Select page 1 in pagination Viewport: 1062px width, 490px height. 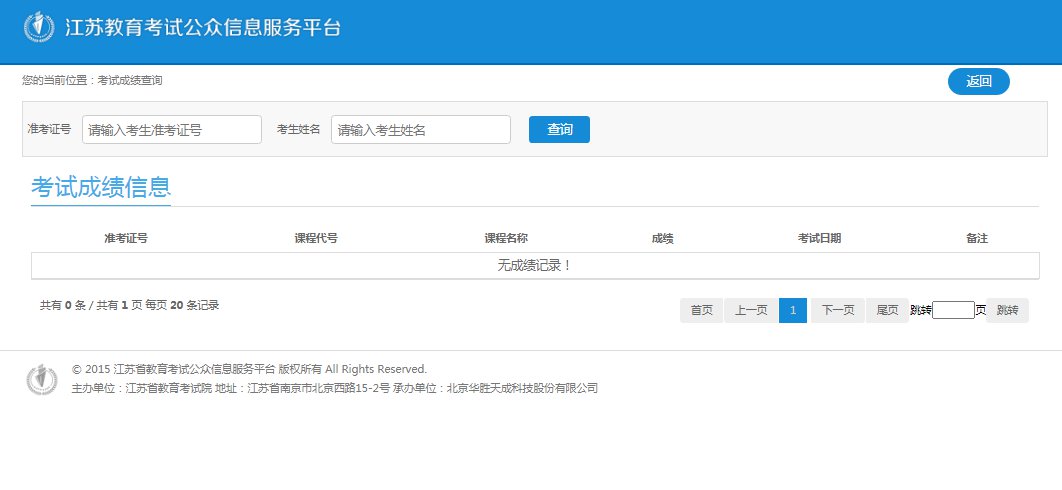pos(792,311)
